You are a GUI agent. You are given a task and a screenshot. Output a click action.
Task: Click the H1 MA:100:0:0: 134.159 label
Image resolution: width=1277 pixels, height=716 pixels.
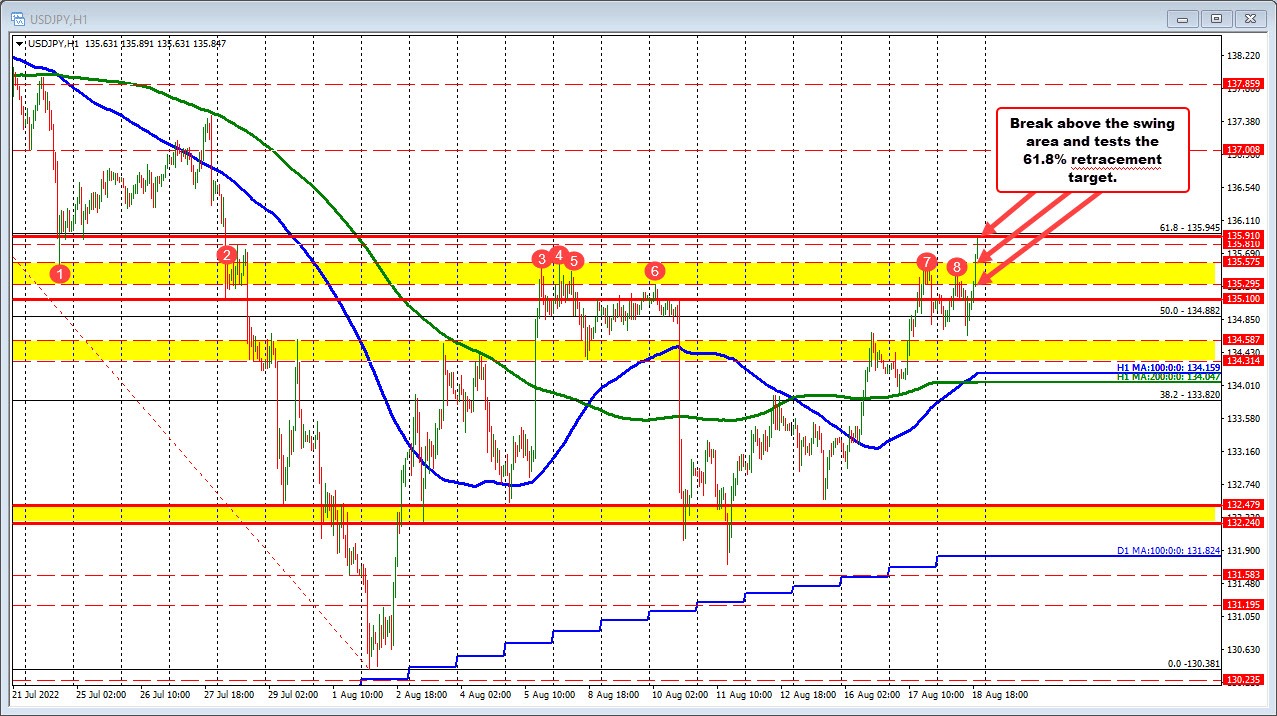1167,367
